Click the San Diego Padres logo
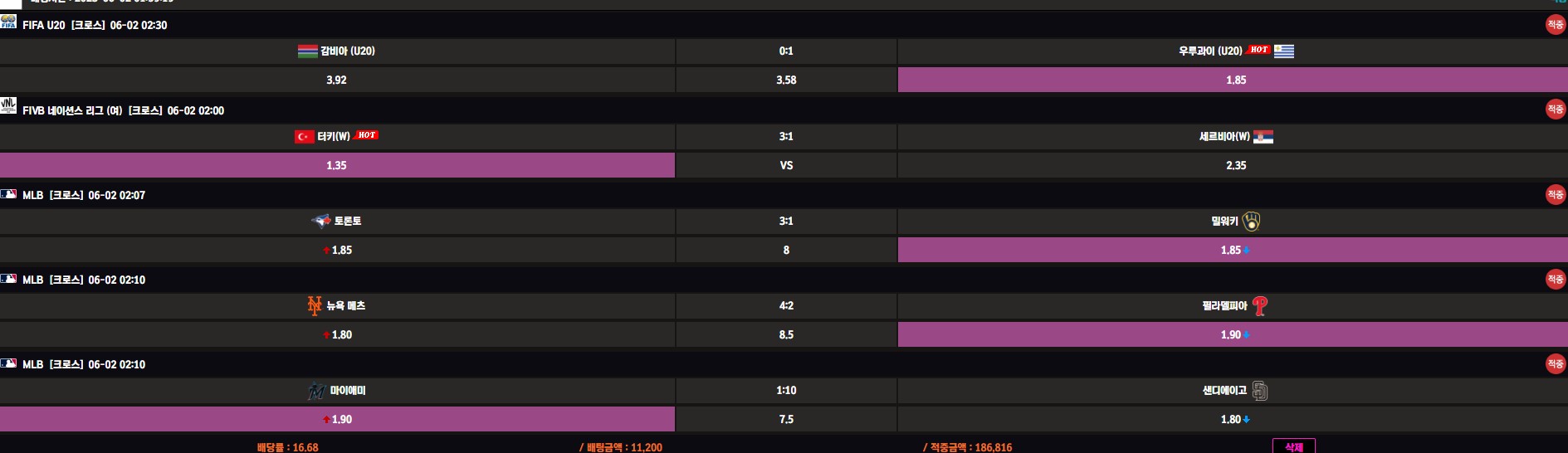1568x453 pixels. click(1259, 391)
